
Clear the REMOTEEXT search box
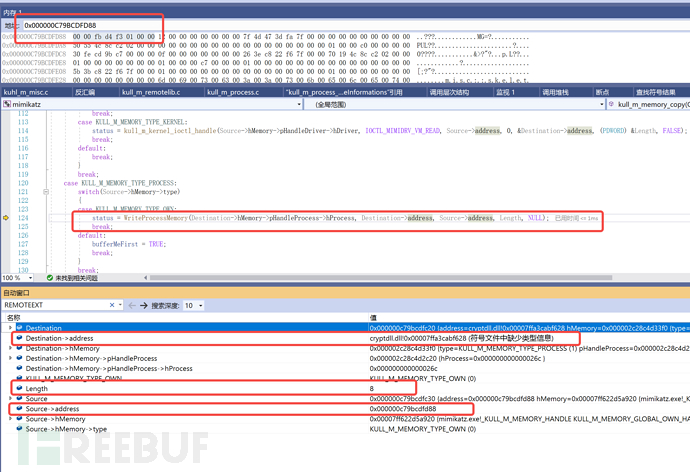(x=112, y=305)
